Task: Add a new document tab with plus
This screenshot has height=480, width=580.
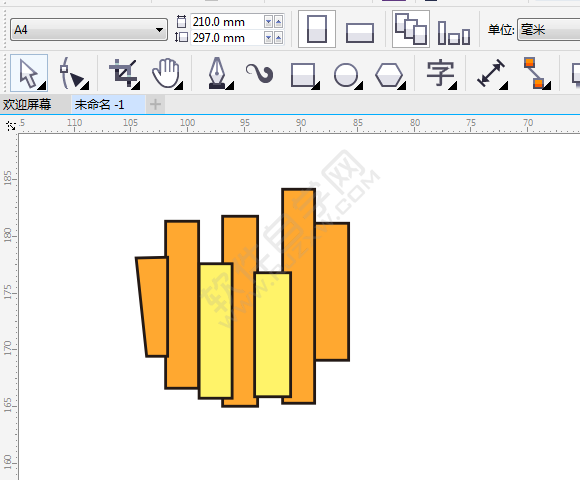Action: 155,105
